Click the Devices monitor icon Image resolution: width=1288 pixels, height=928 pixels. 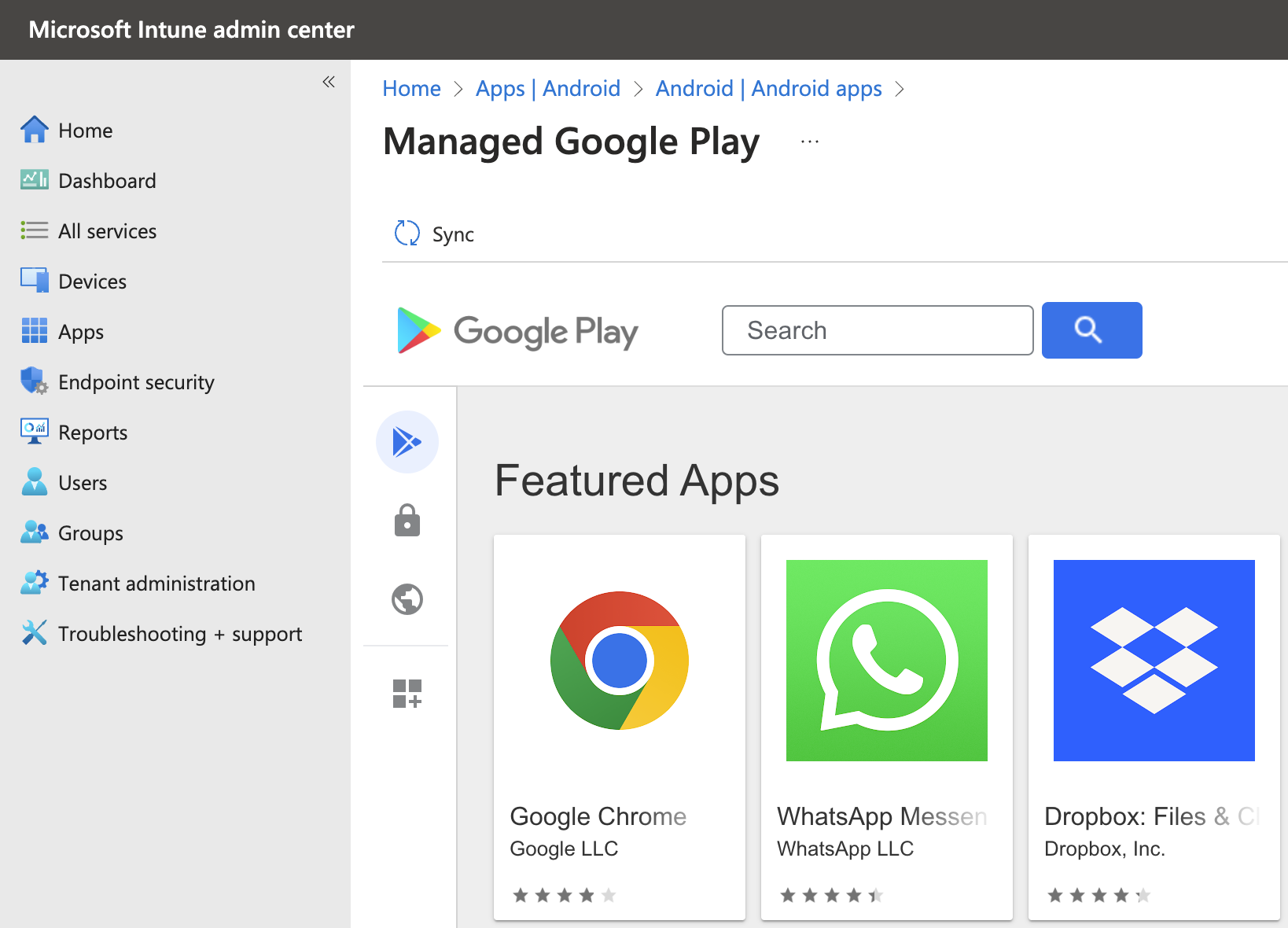pyautogui.click(x=35, y=281)
